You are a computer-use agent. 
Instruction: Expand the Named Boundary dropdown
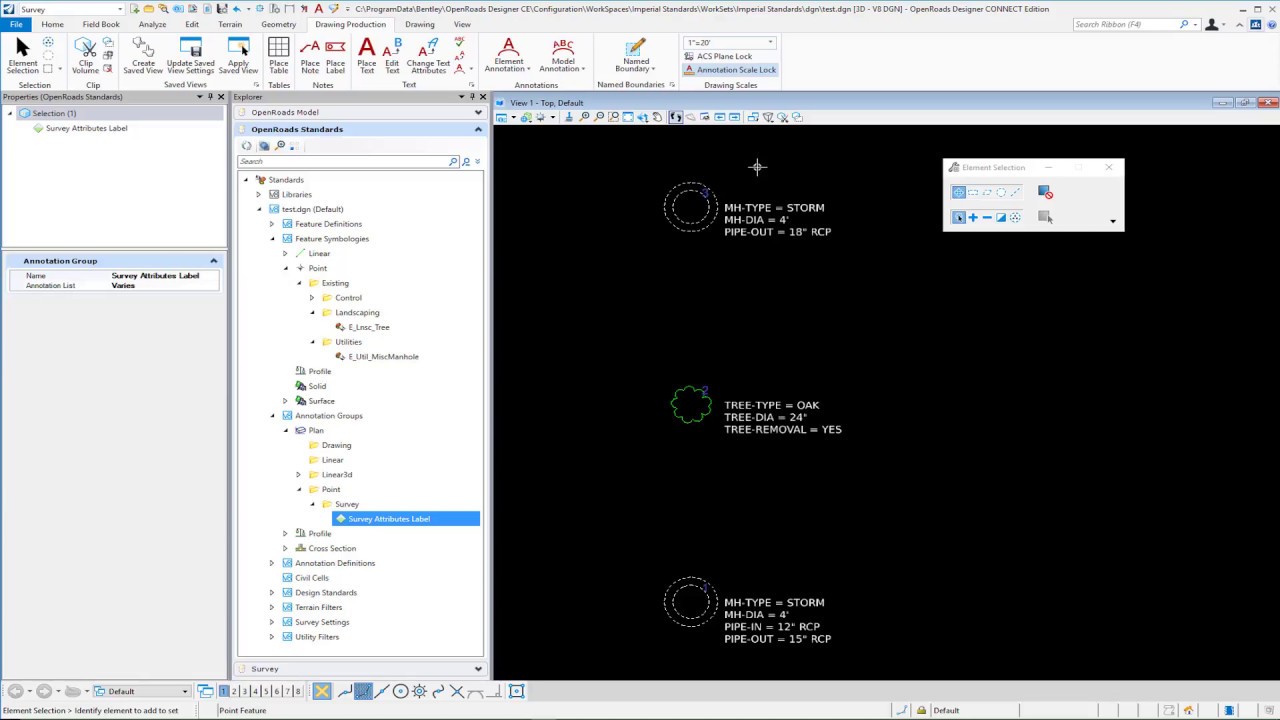click(636, 56)
